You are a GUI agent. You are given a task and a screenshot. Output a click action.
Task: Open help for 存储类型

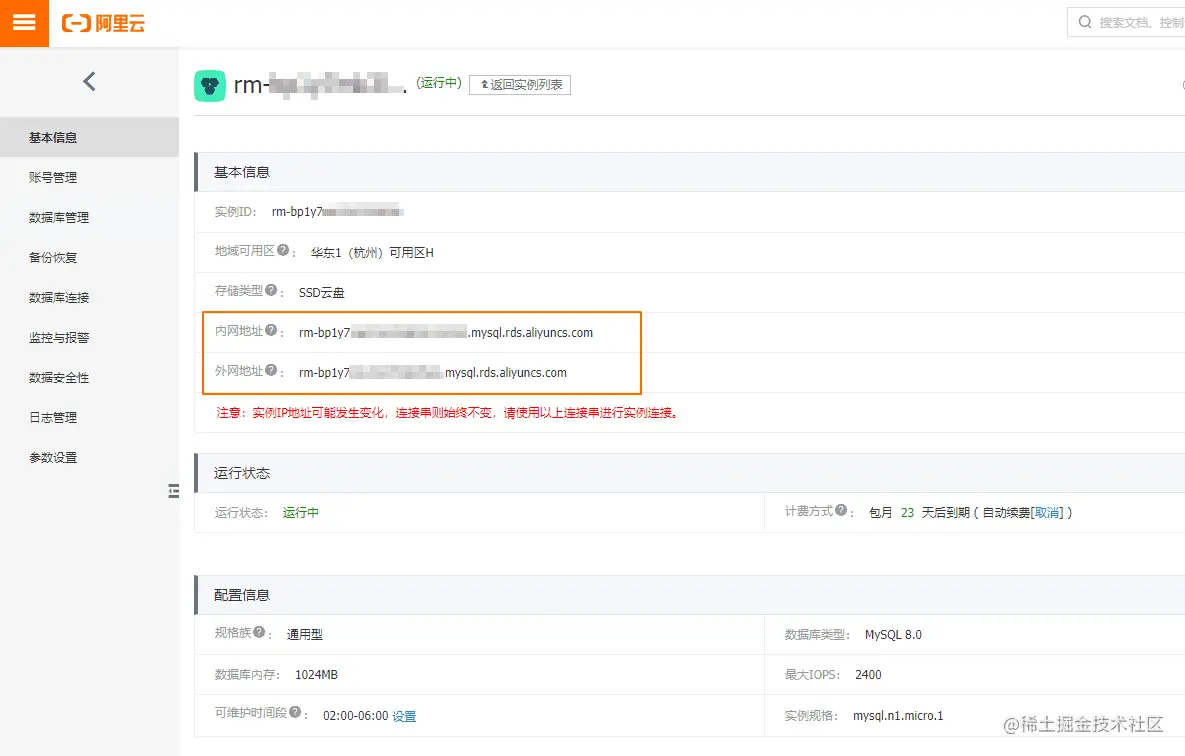[271, 290]
